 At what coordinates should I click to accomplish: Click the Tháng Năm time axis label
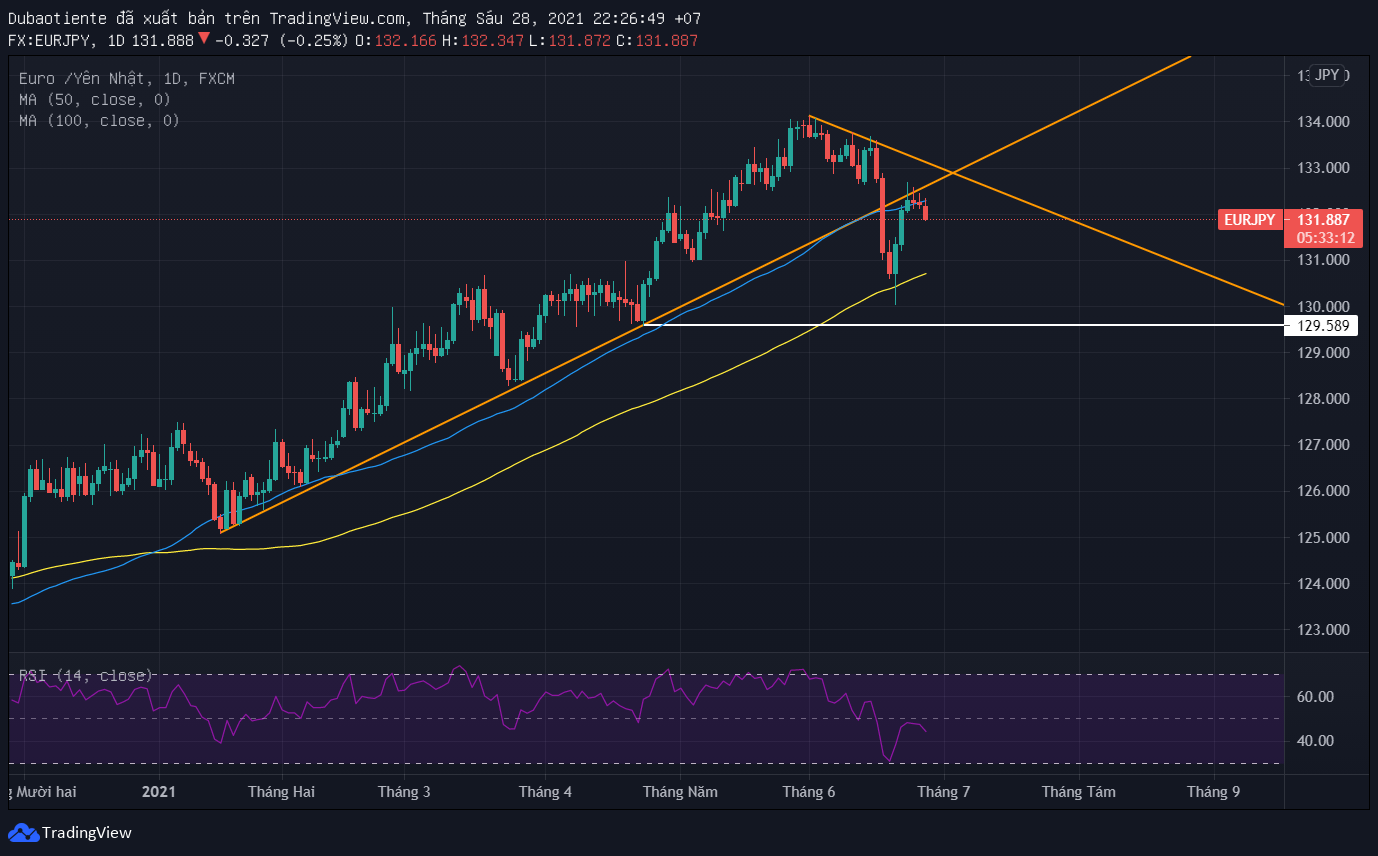(680, 792)
